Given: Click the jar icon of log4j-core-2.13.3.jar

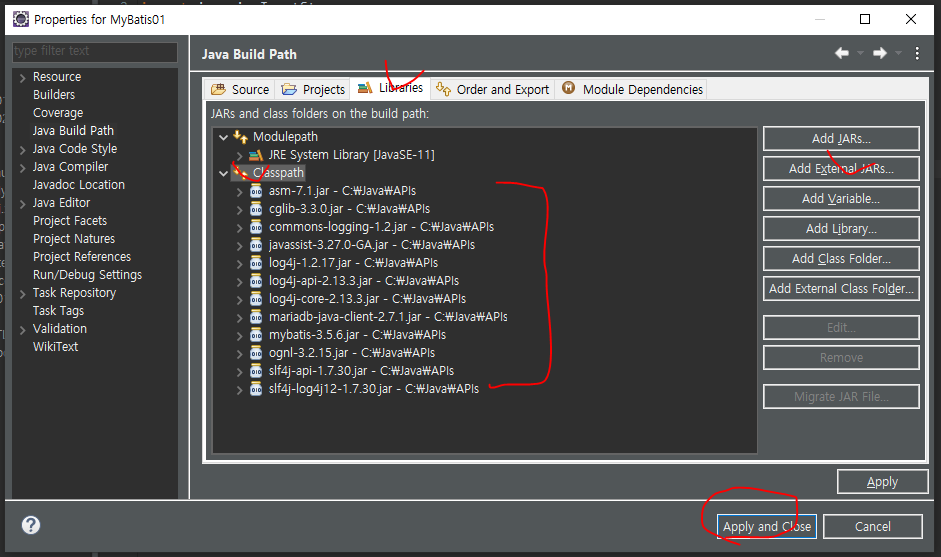Looking at the screenshot, I should (256, 299).
